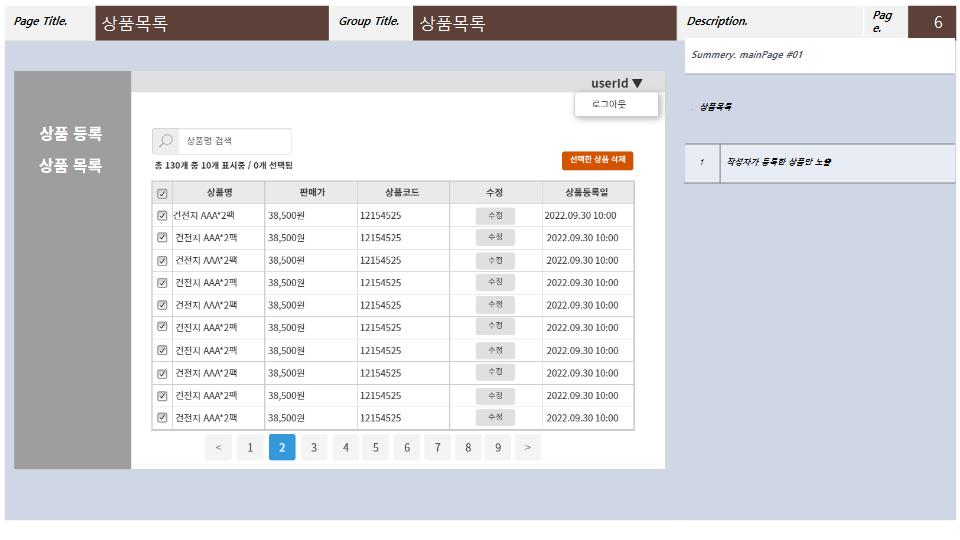The image size is (960, 540).
Task: Select page 3 in pagination
Action: pyautogui.click(x=314, y=448)
